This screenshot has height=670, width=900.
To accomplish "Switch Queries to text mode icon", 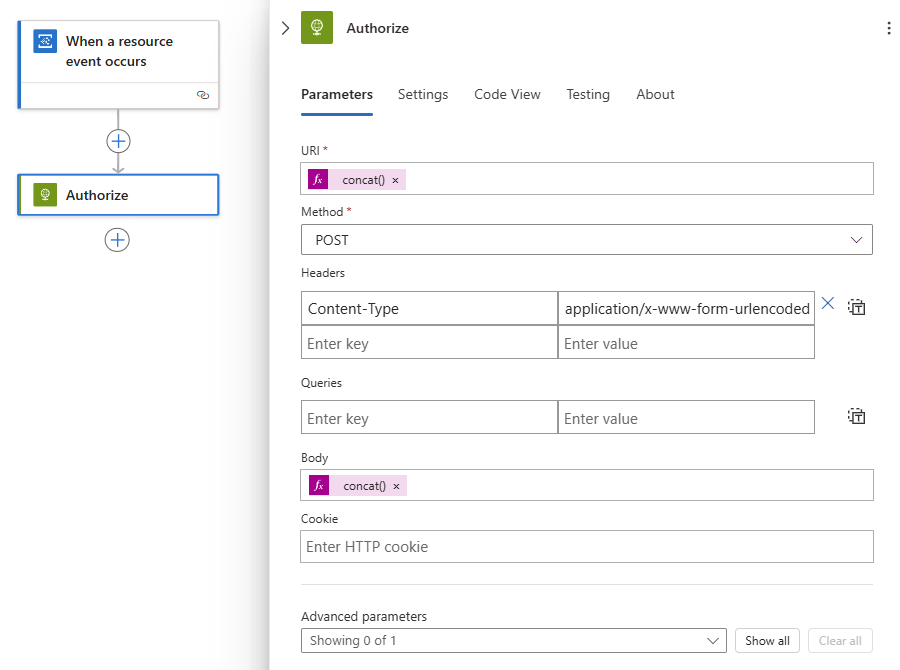I will pyautogui.click(x=856, y=416).
